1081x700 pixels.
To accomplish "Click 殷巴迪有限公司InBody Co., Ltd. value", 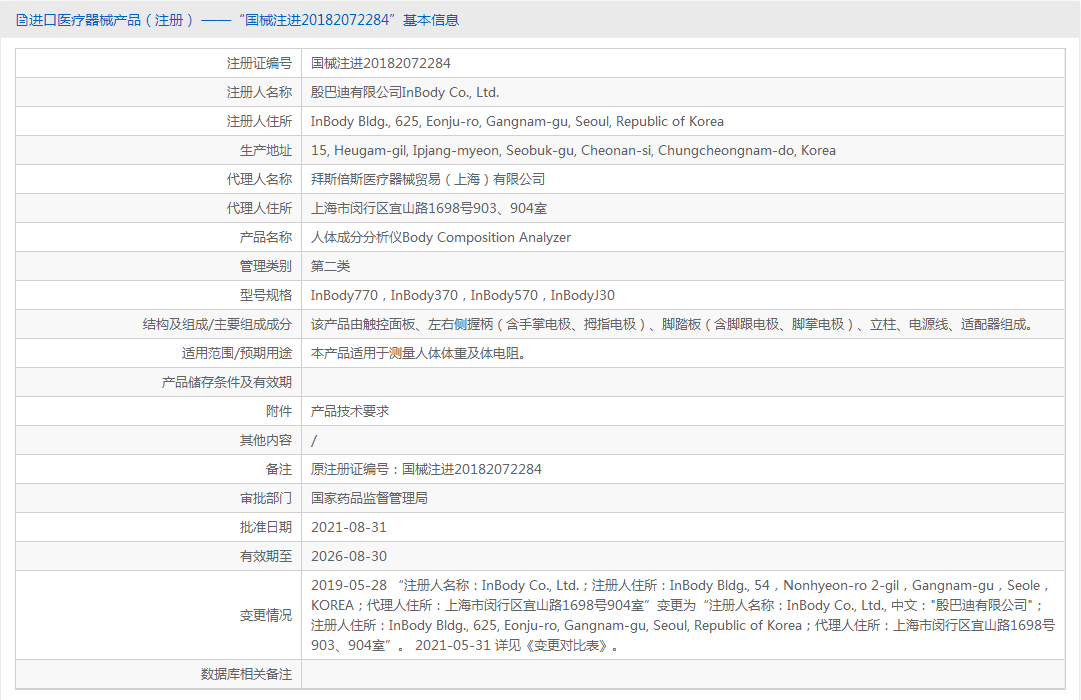I will tap(405, 92).
